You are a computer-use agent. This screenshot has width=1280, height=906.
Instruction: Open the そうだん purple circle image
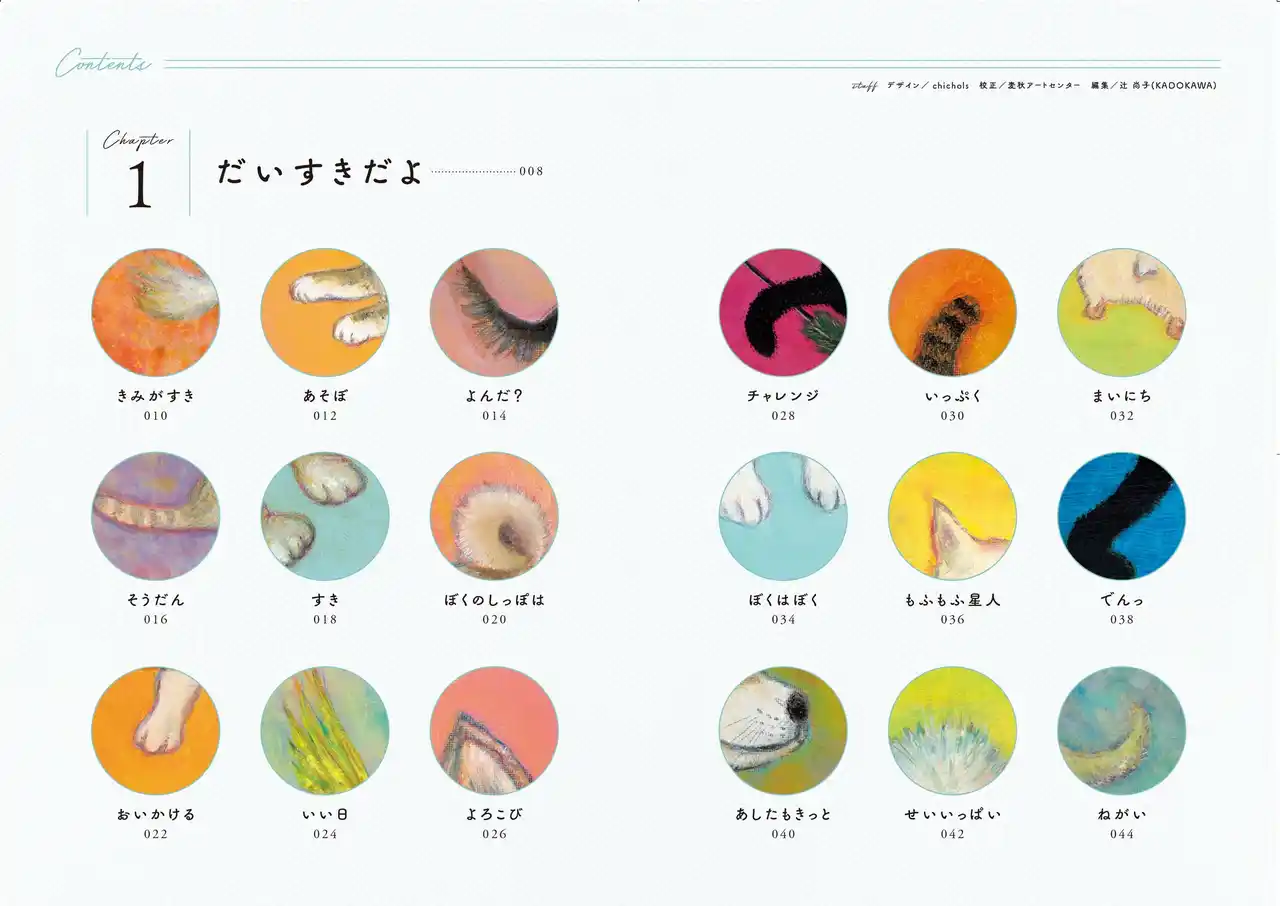coord(155,516)
